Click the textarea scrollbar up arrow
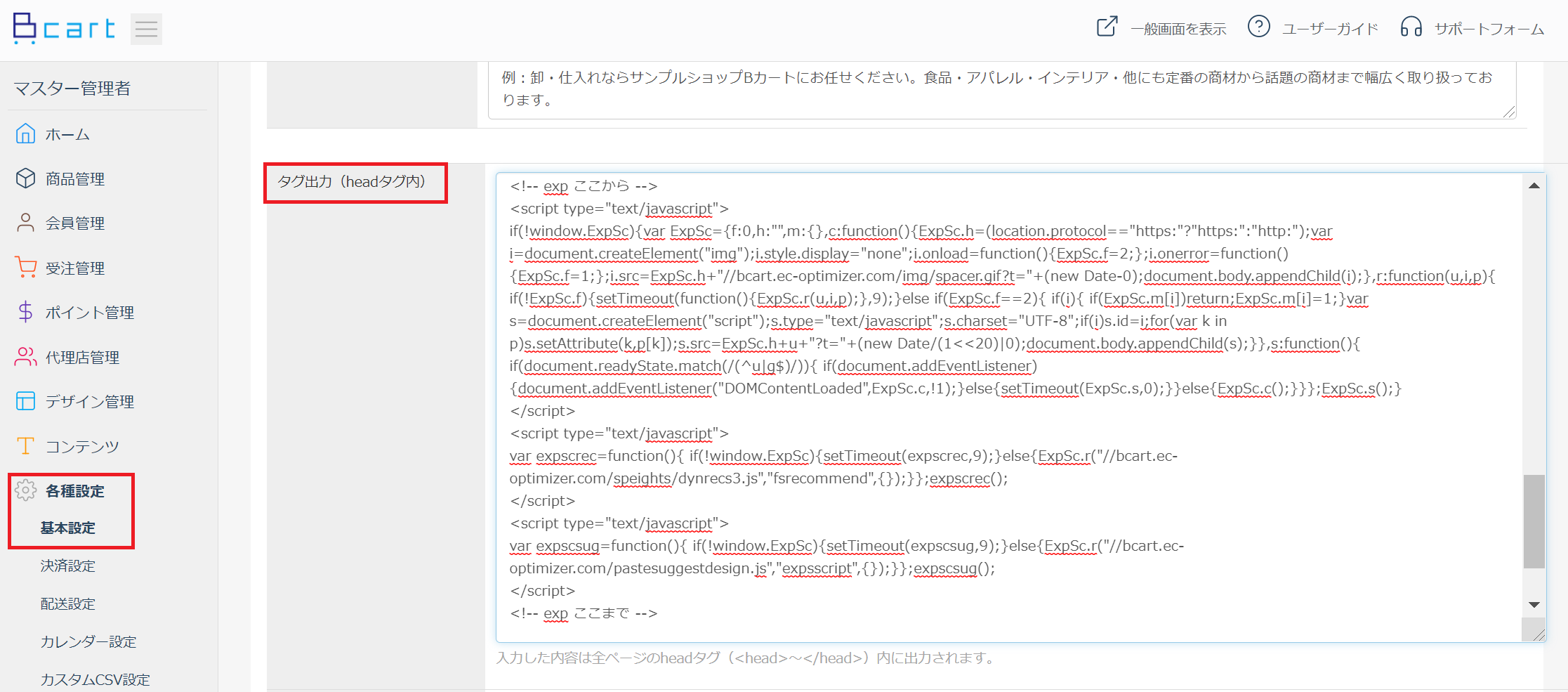The height and width of the screenshot is (692, 1568). click(x=1534, y=185)
